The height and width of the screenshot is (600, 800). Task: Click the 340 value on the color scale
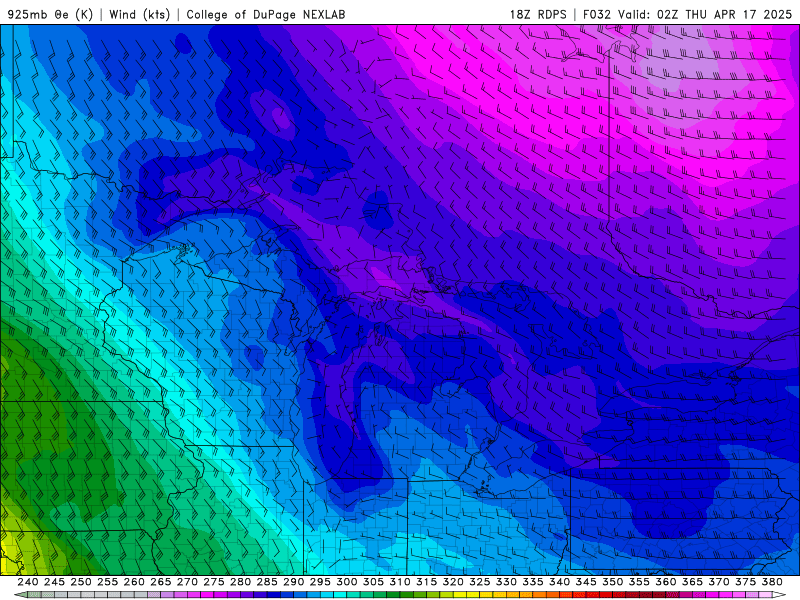click(559, 582)
